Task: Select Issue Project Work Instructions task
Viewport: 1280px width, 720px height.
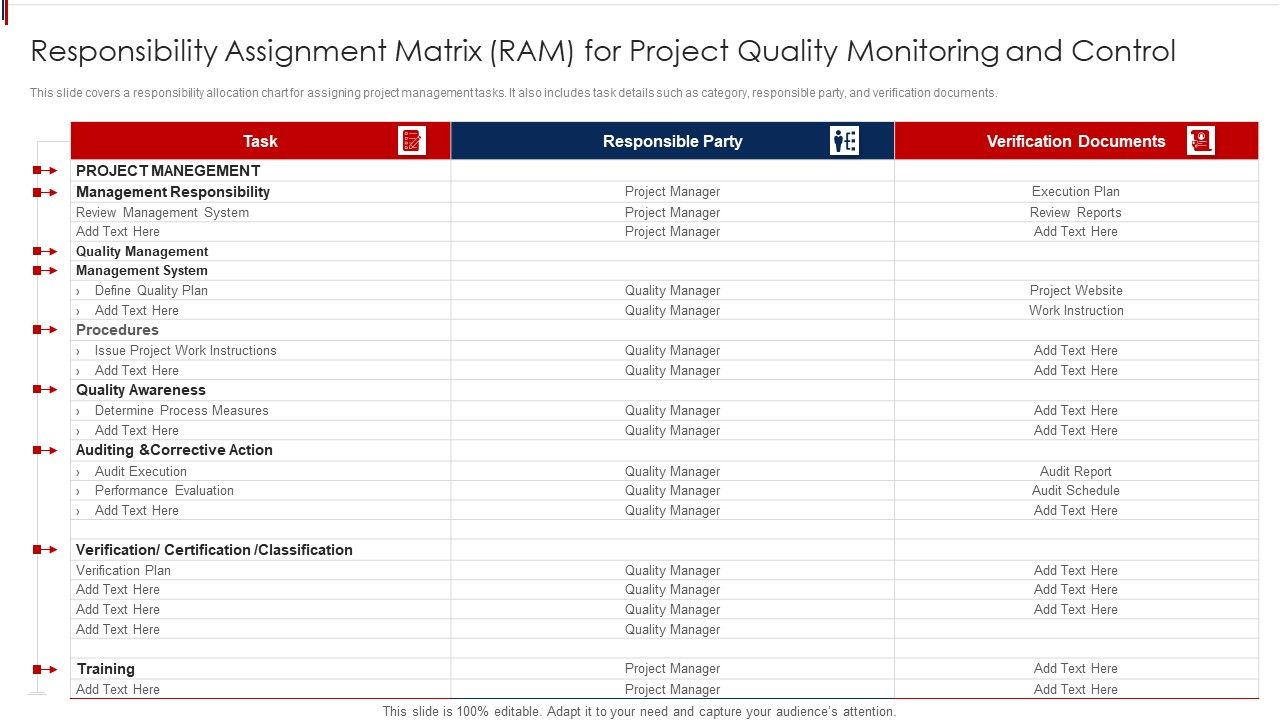Action: (186, 350)
